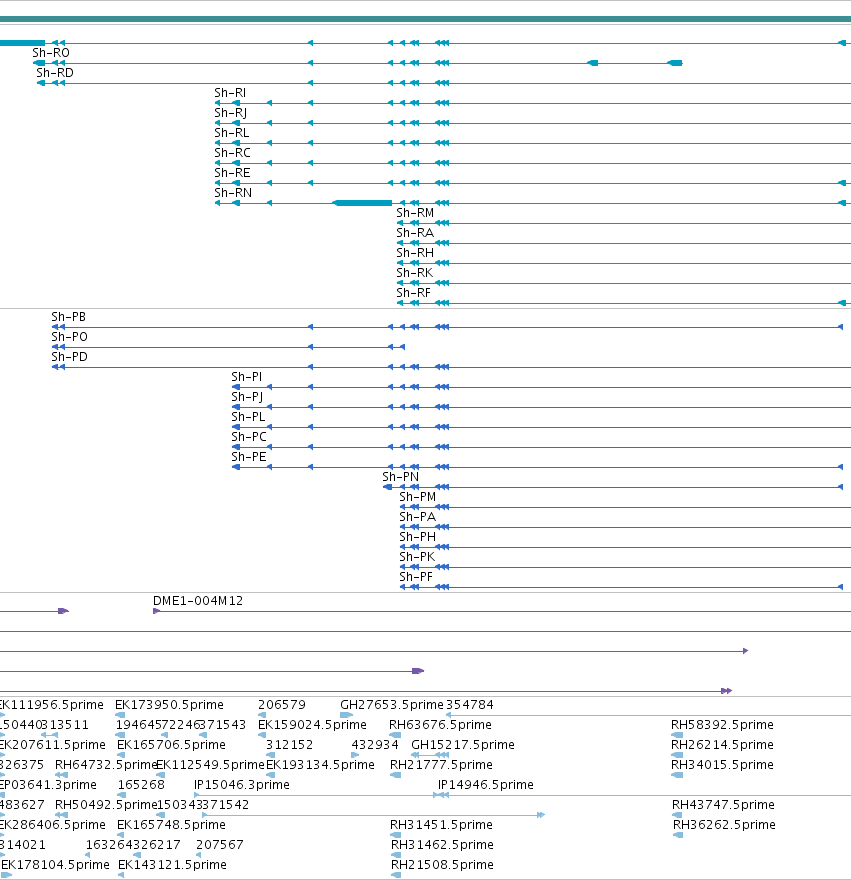This screenshot has height=880, width=851.
Task: Open EST label EK143121.5prime
Action: tap(172, 865)
